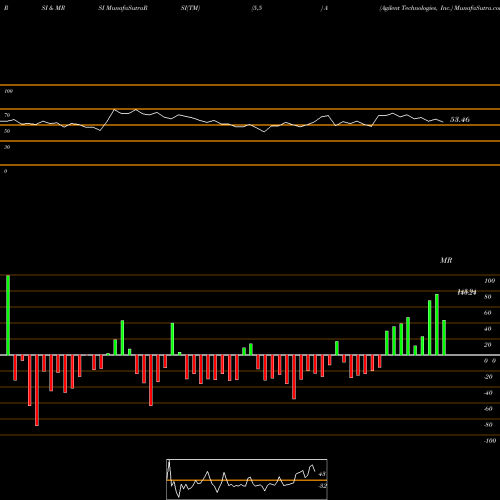The image size is (500, 500).
Task: Click the -40 label on the MR right axis
Action: 488,393
